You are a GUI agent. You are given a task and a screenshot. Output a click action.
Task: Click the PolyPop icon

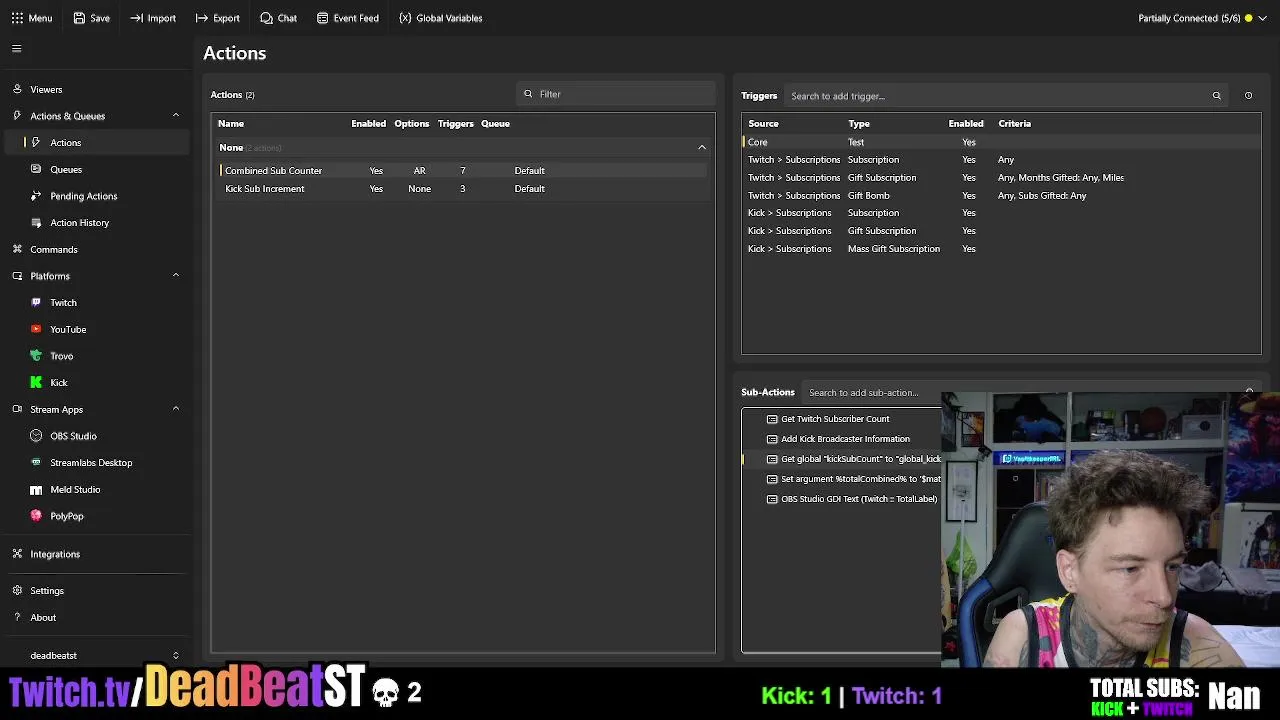pyautogui.click(x=36, y=516)
